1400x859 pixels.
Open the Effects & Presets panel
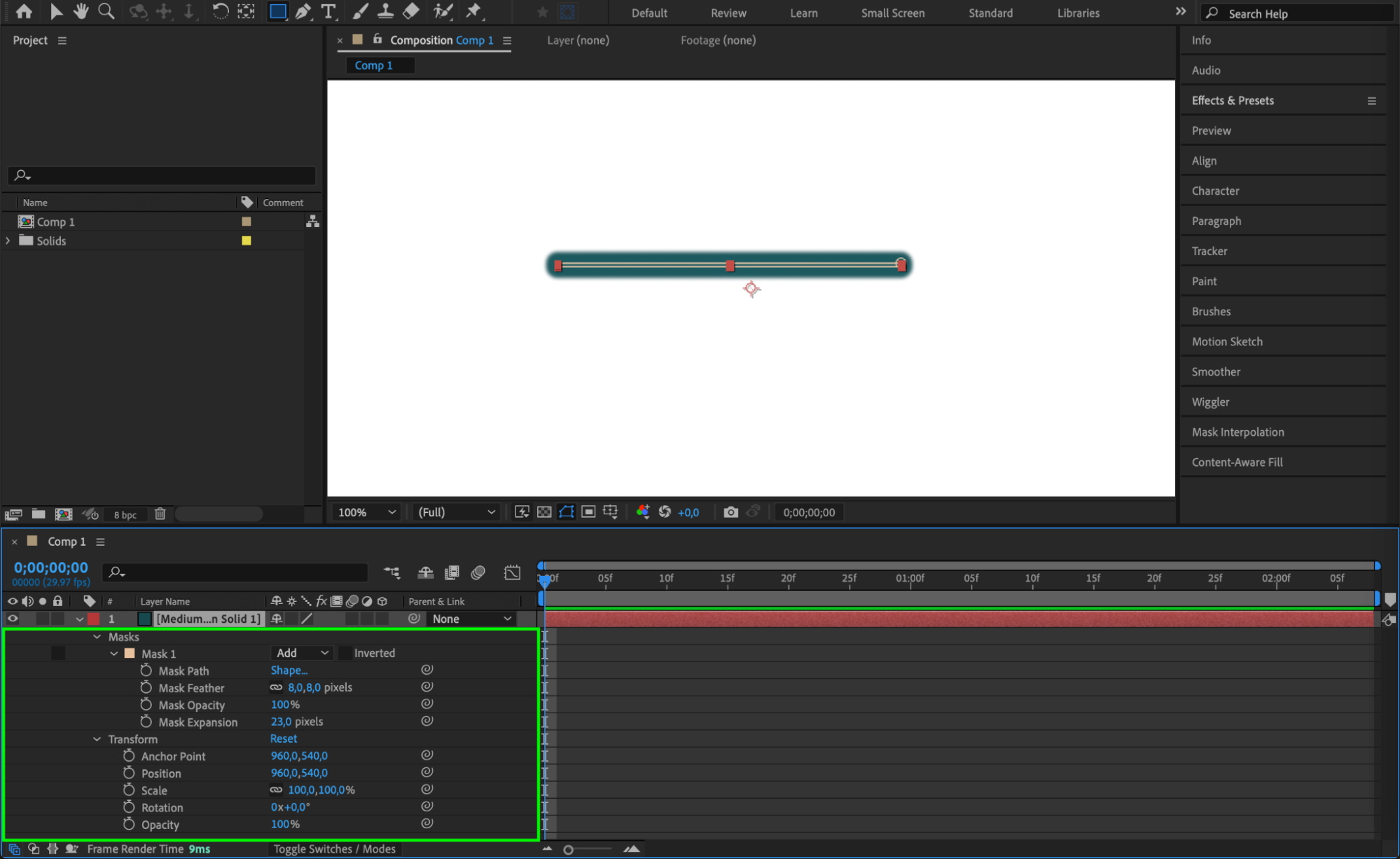tap(1233, 100)
